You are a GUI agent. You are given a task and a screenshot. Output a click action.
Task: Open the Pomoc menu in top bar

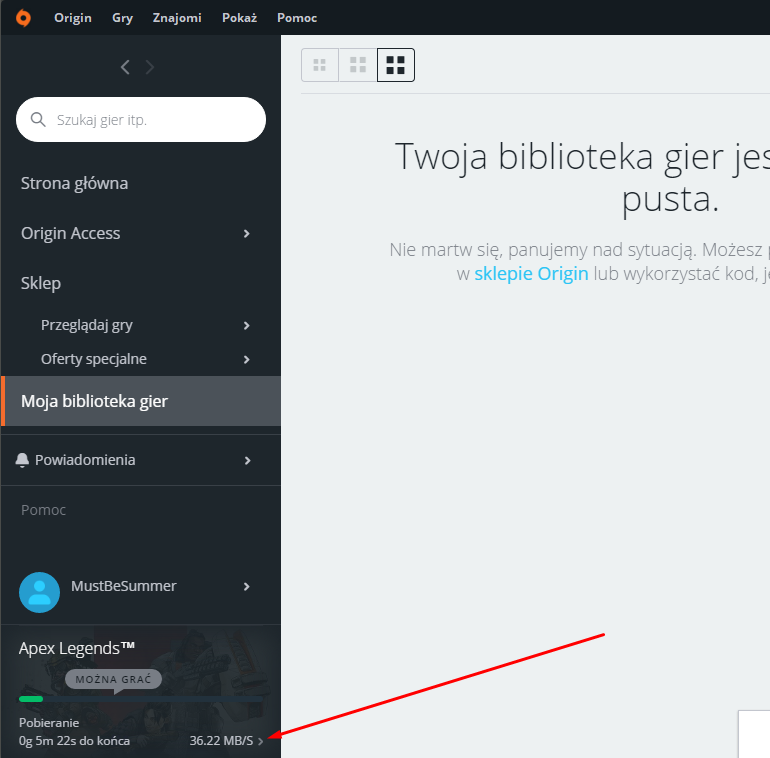pos(297,18)
